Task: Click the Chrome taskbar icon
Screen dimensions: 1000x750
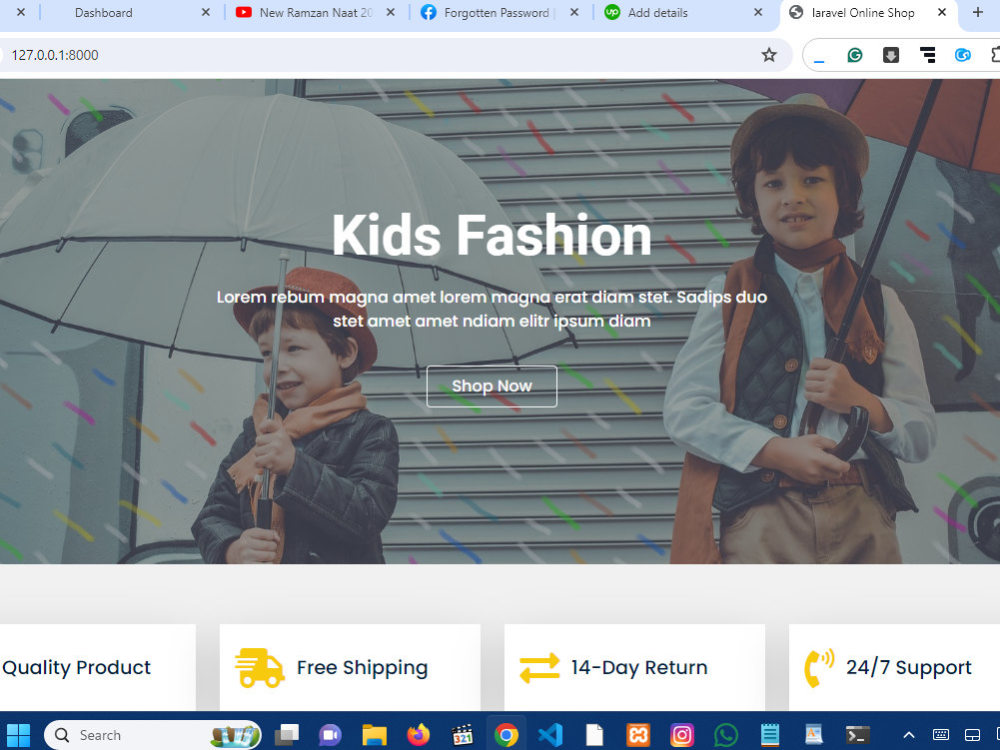Action: point(506,735)
